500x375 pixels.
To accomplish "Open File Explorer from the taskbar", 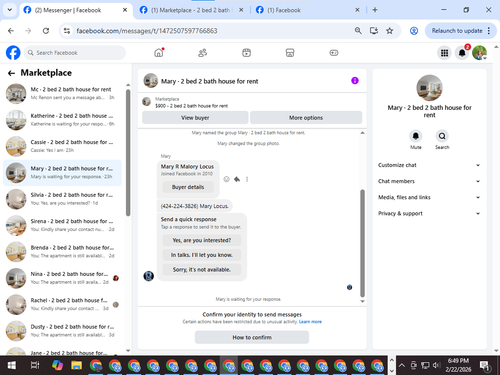I will (76, 365).
